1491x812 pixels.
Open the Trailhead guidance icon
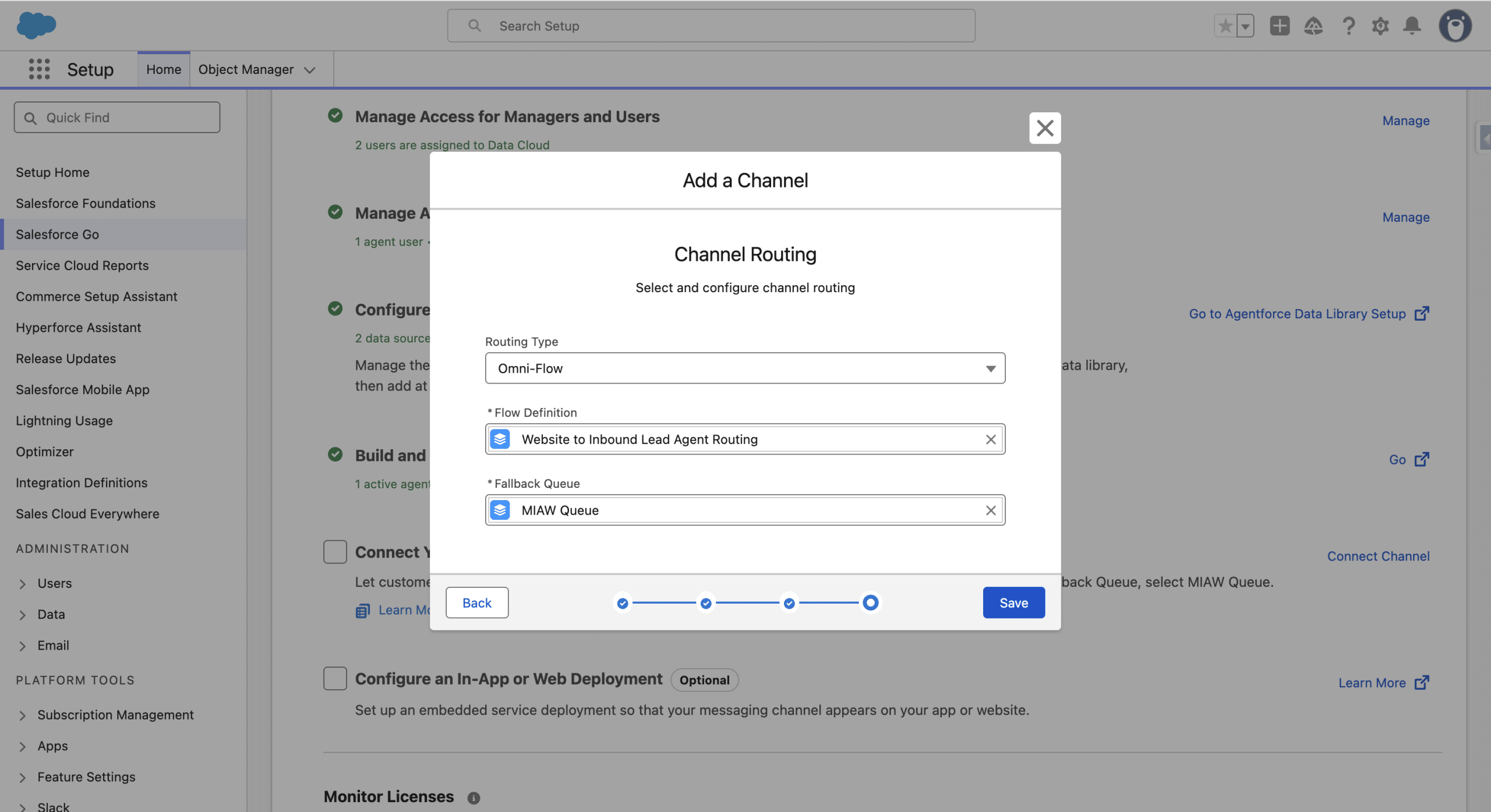[1313, 26]
